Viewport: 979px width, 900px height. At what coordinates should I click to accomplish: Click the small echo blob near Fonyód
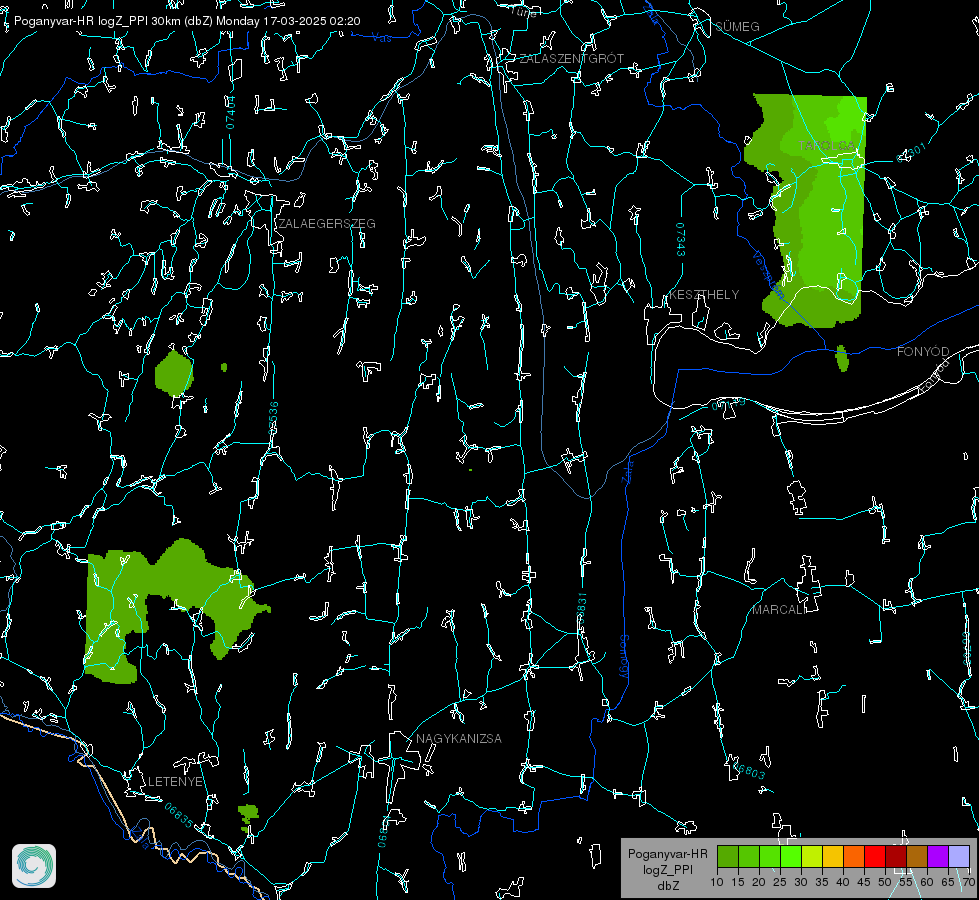pyautogui.click(x=842, y=358)
